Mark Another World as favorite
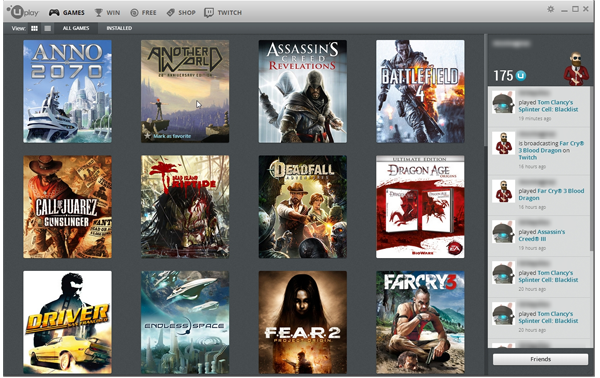Viewport: 600px width, 378px height. (168, 136)
